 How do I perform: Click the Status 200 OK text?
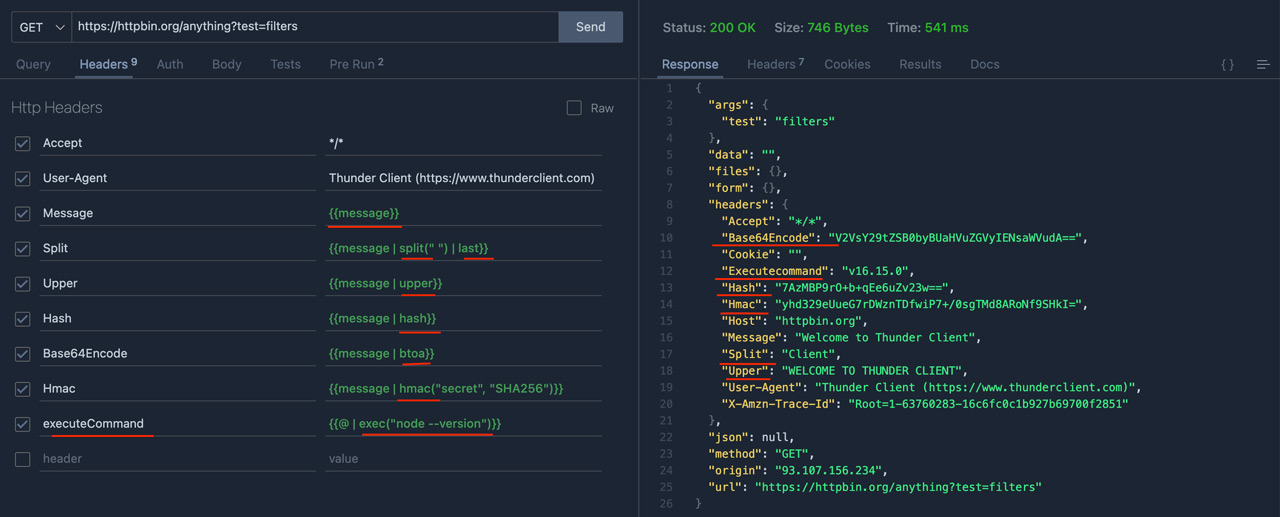(709, 28)
